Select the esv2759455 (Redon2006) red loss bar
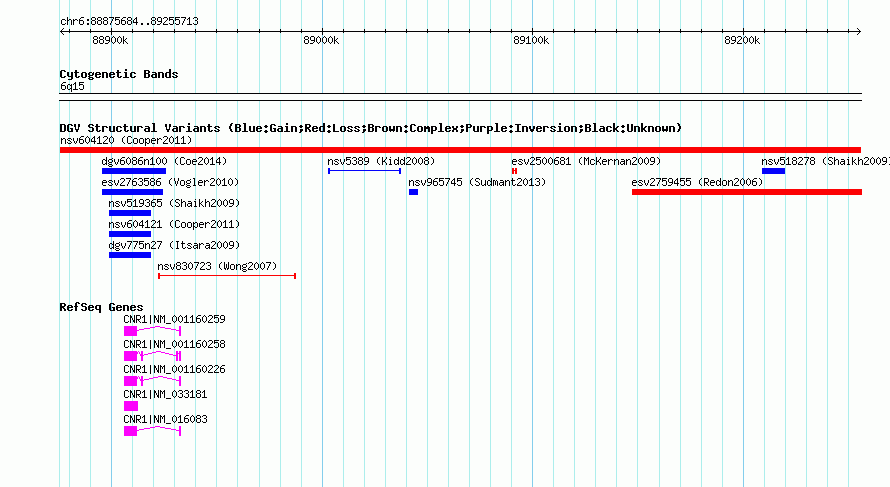The image size is (890, 487). pyautogui.click(x=747, y=192)
